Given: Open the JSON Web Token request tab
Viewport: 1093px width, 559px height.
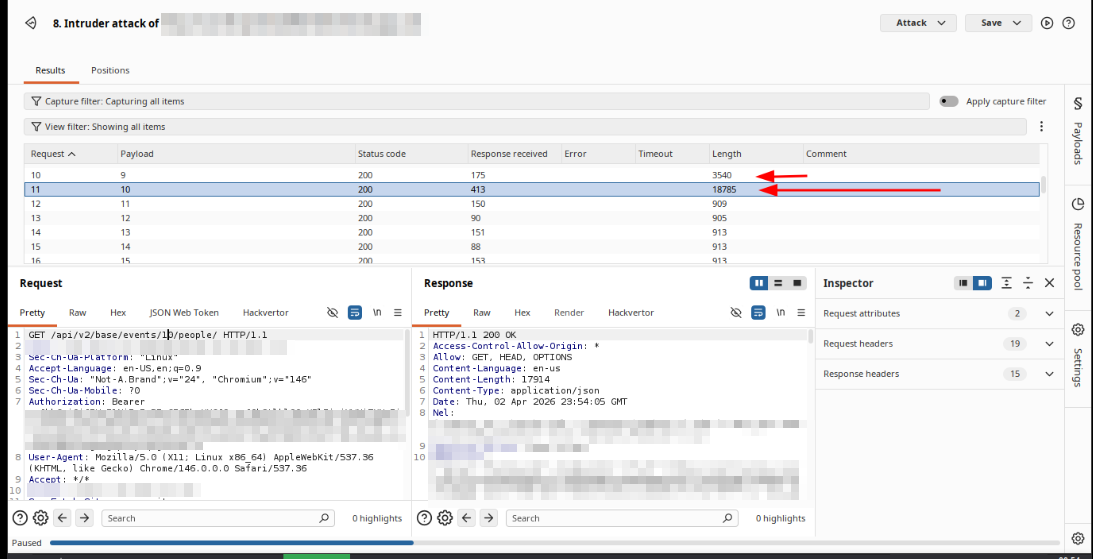Looking at the screenshot, I should click(x=184, y=313).
